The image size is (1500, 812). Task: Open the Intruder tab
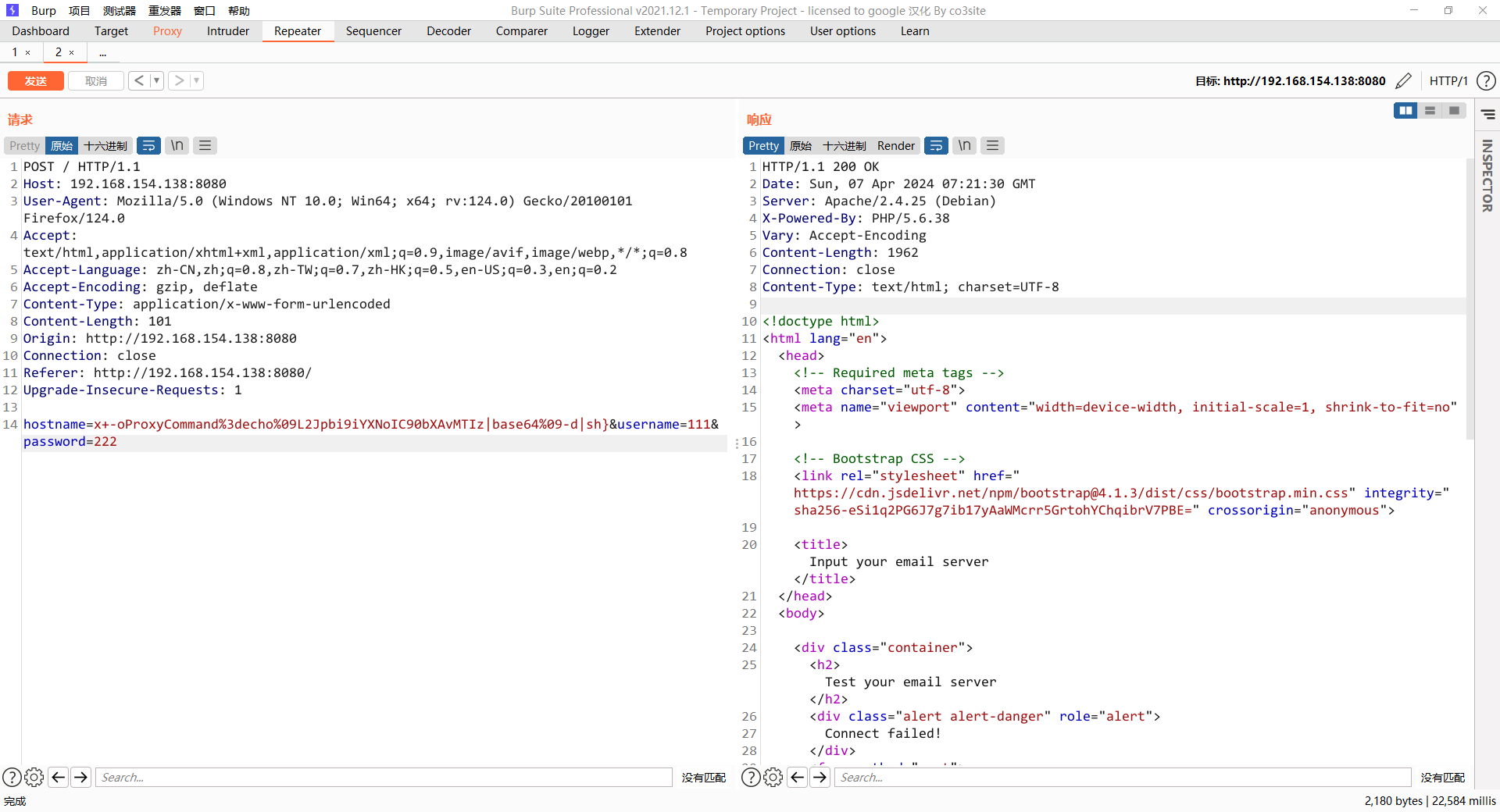click(x=228, y=31)
